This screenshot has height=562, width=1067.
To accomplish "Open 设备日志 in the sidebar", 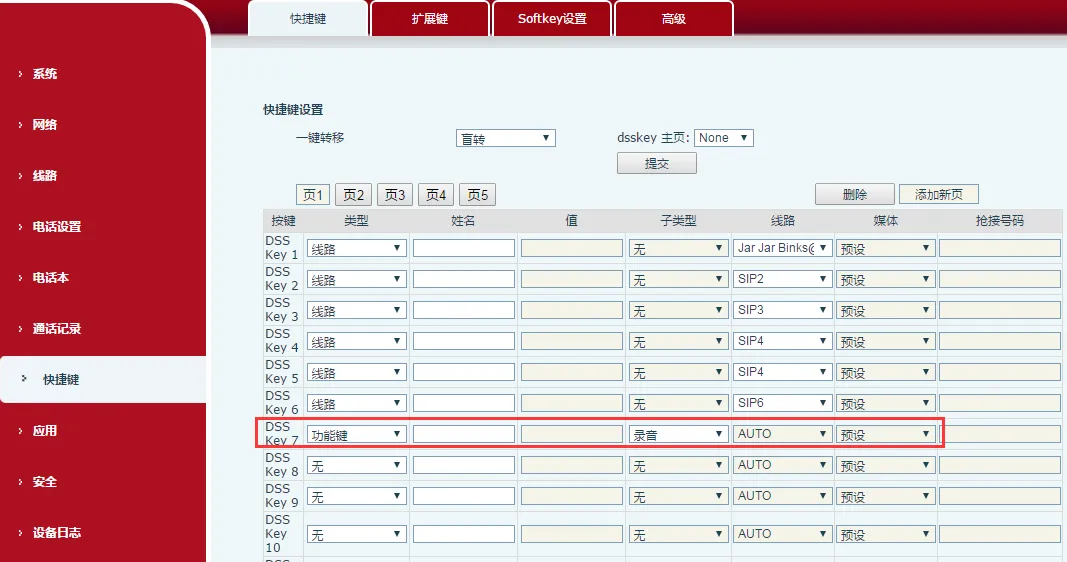I will pos(57,533).
